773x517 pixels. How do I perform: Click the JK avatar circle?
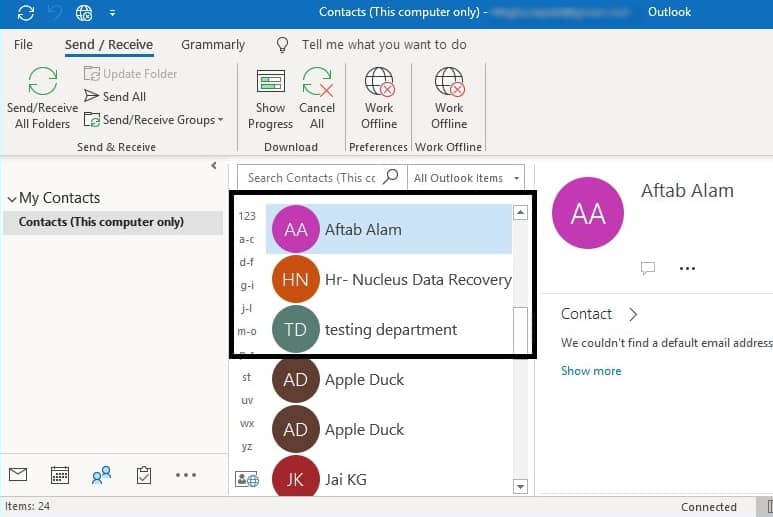pos(295,478)
